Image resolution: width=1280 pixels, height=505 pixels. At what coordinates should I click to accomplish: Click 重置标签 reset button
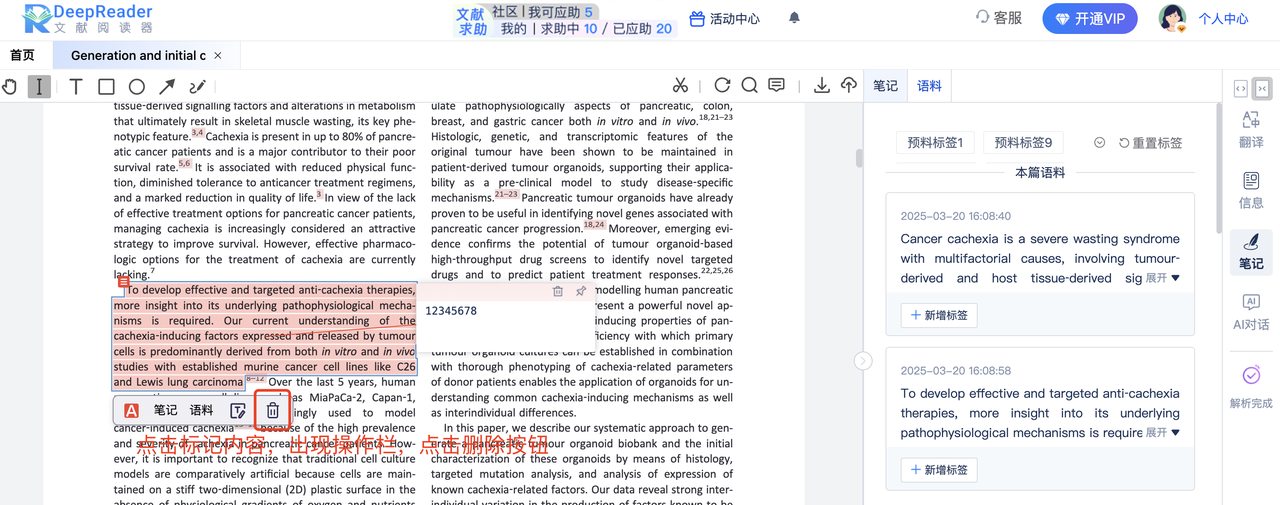coord(1150,143)
